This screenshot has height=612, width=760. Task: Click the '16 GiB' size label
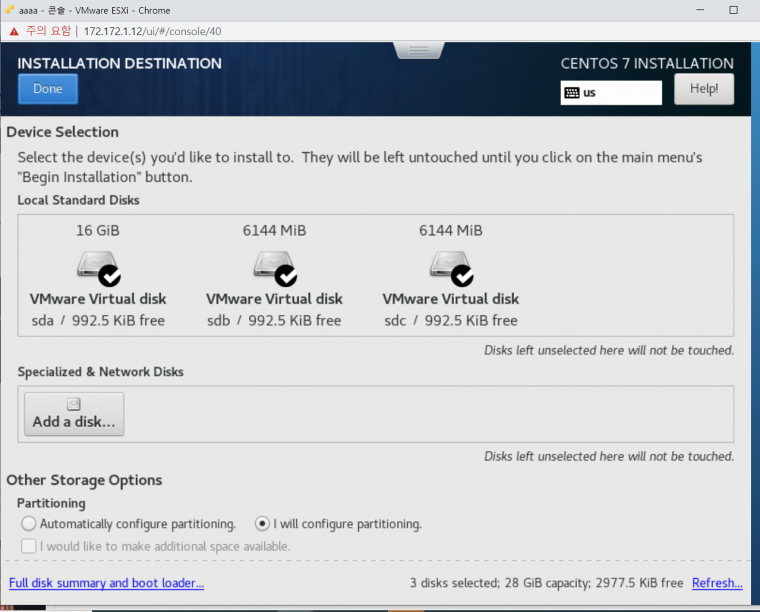[97, 231]
